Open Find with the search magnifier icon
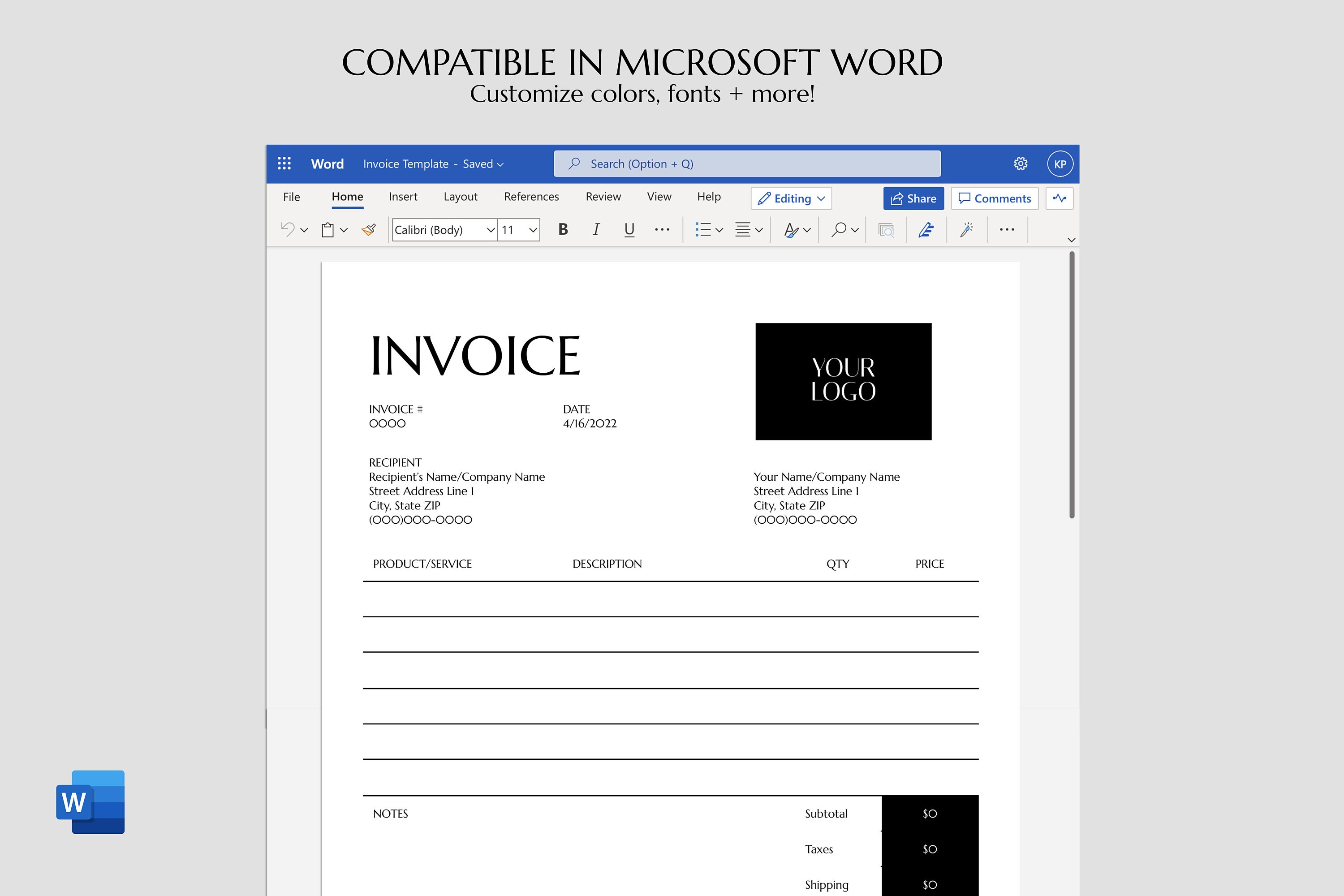1344x896 pixels. [839, 230]
